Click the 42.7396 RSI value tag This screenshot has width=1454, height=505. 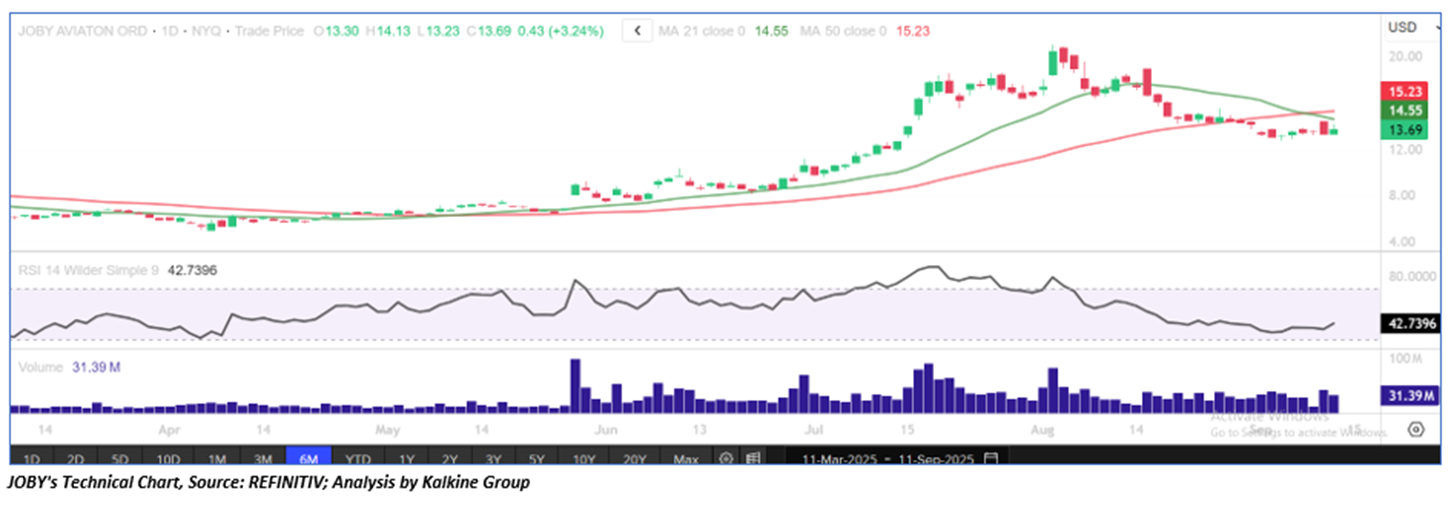click(x=1409, y=323)
